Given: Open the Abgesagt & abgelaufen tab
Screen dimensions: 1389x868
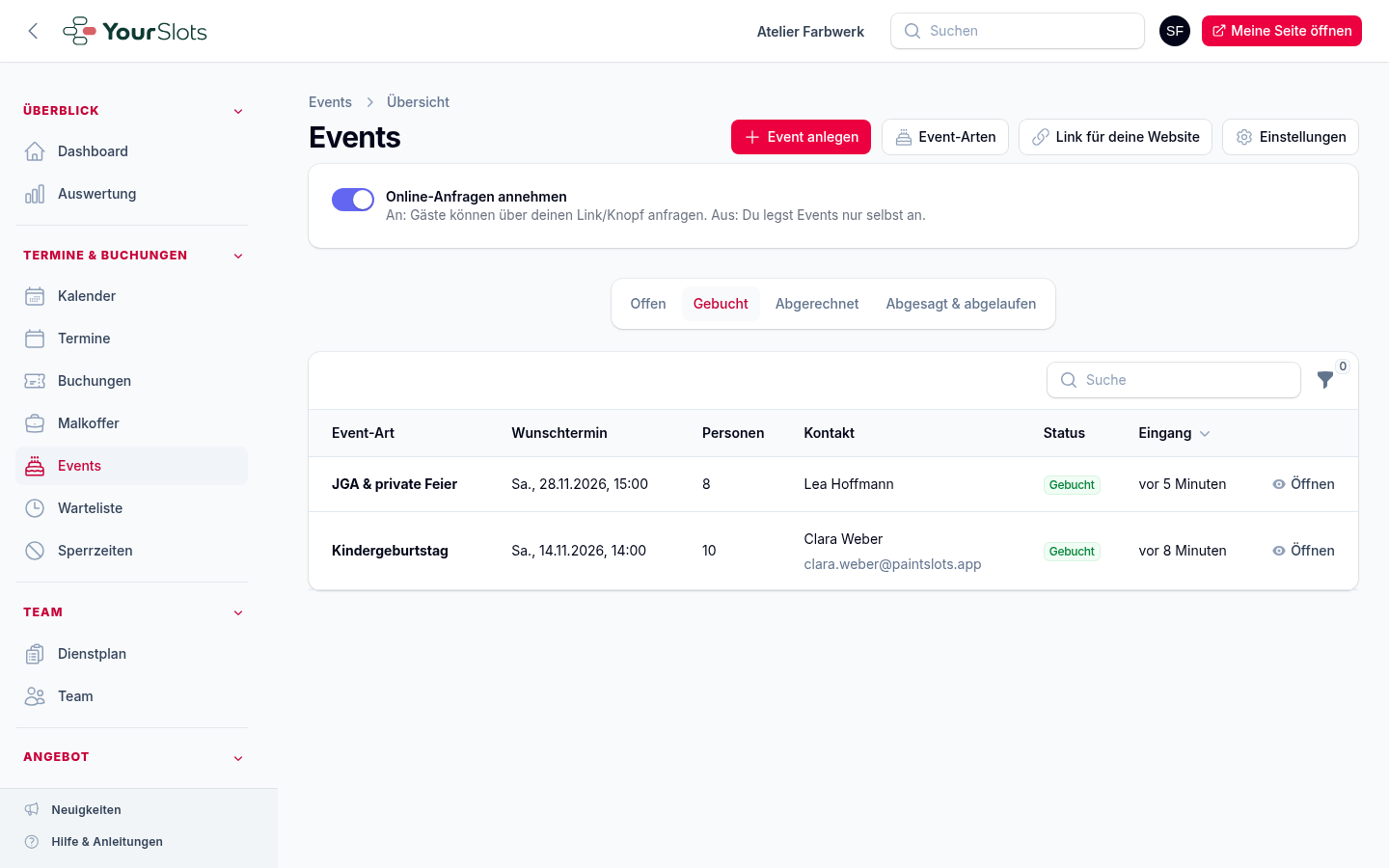Looking at the screenshot, I should (961, 304).
